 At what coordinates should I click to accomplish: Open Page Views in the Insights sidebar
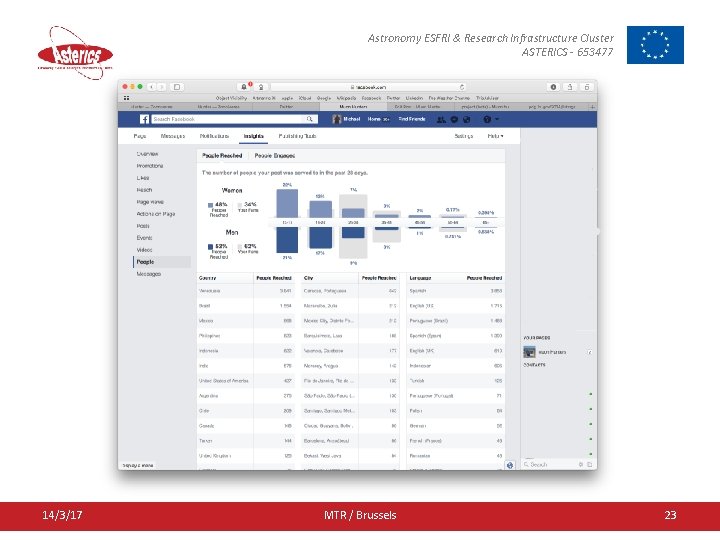150,202
